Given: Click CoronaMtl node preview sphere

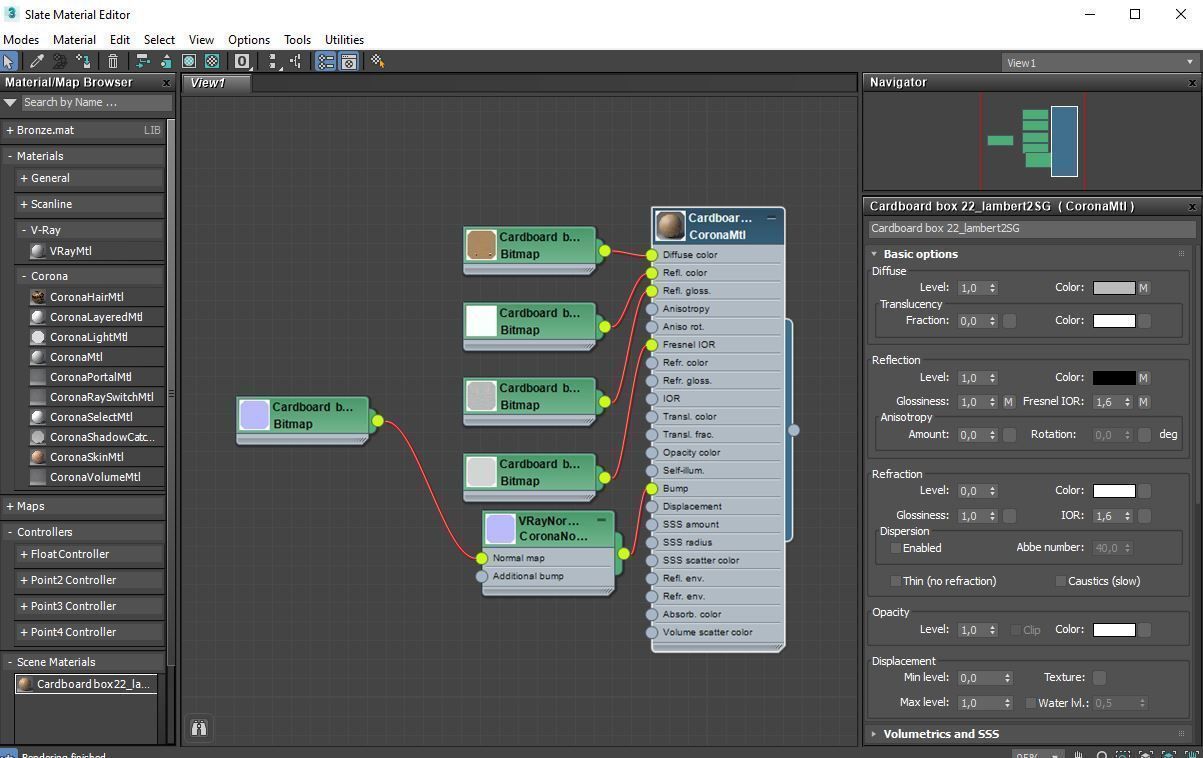Looking at the screenshot, I should (x=670, y=226).
